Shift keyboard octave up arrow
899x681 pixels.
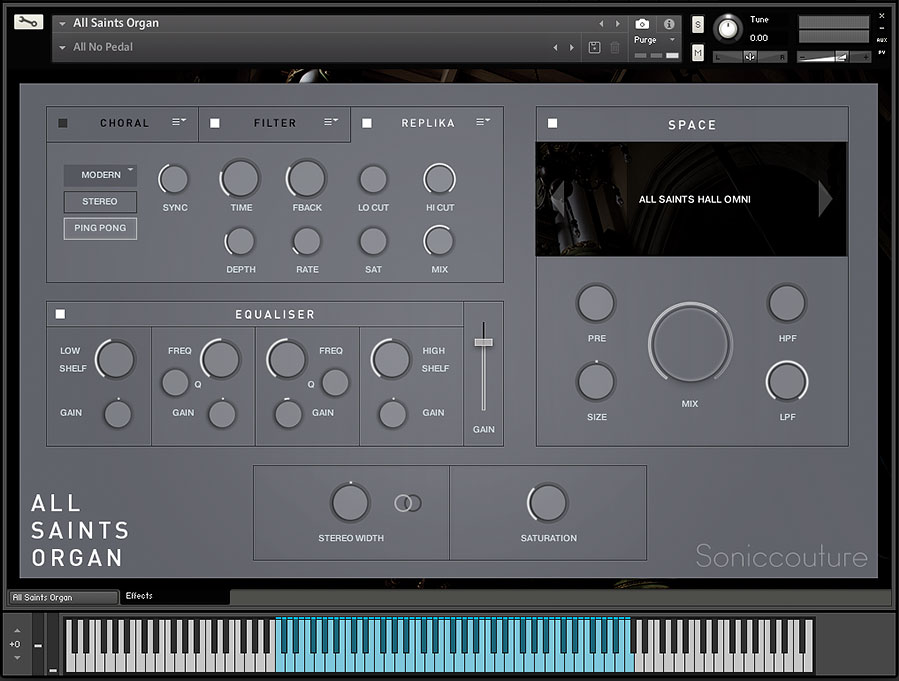pyautogui.click(x=17, y=631)
